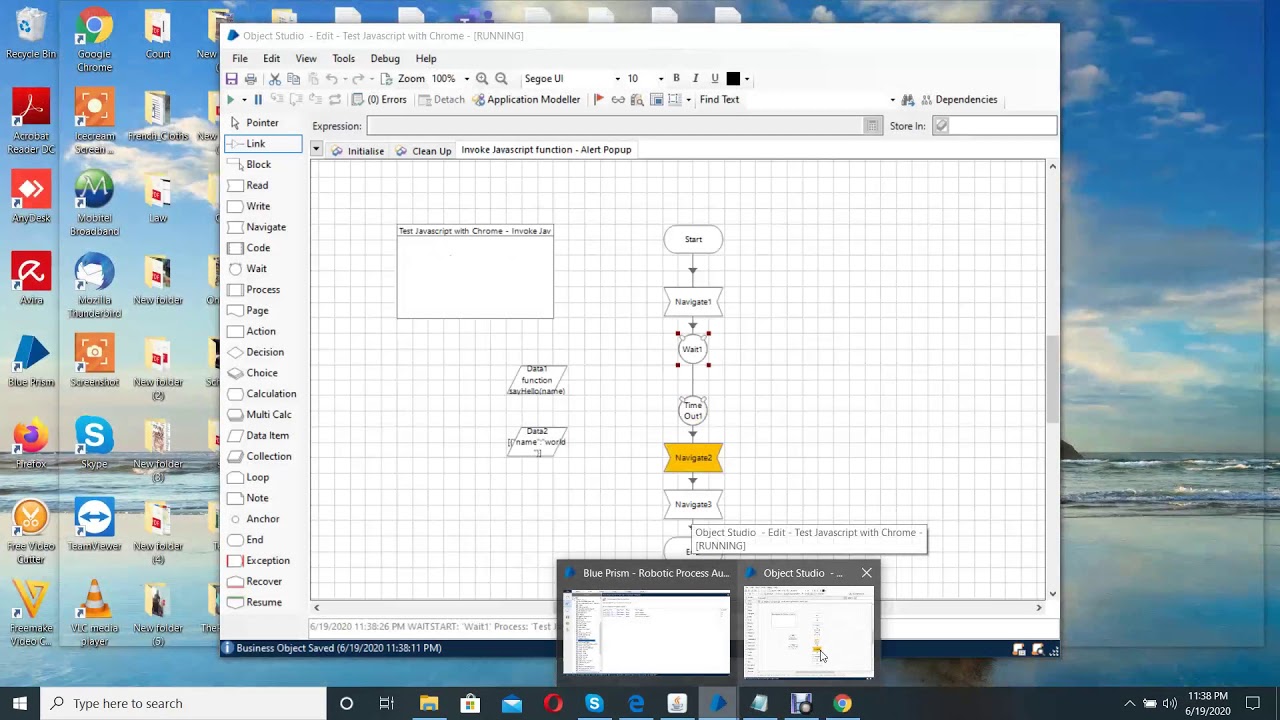Open the font size dropdown
Image resolution: width=1280 pixels, height=720 pixels.
(660, 79)
